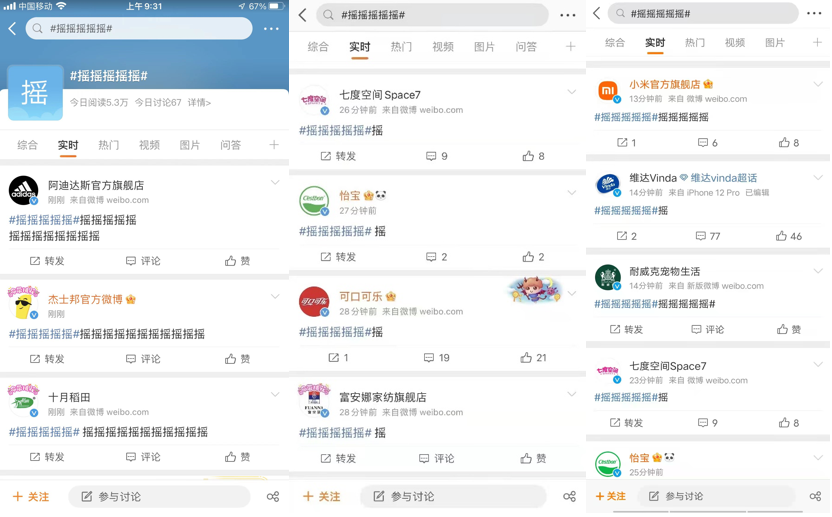
Task: Tap the back arrow in the left screen with status bar
Action: 13,29
